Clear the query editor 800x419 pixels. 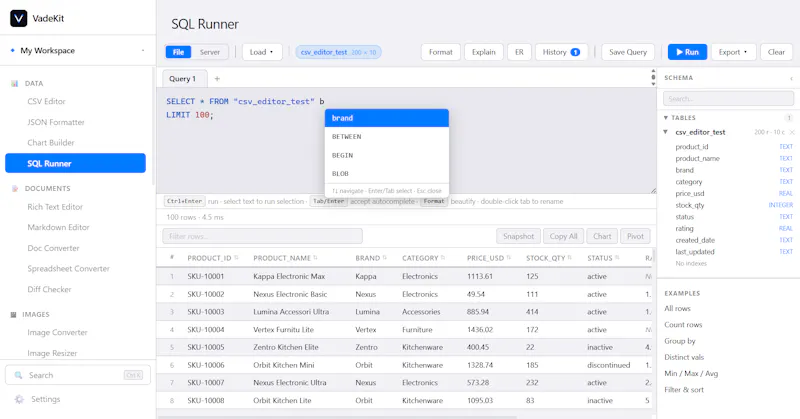[x=776, y=52]
